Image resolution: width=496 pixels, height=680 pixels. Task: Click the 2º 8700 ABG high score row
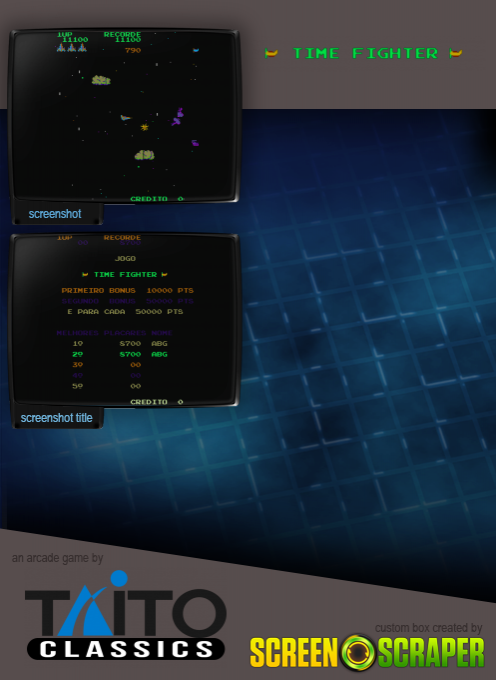[120, 354]
